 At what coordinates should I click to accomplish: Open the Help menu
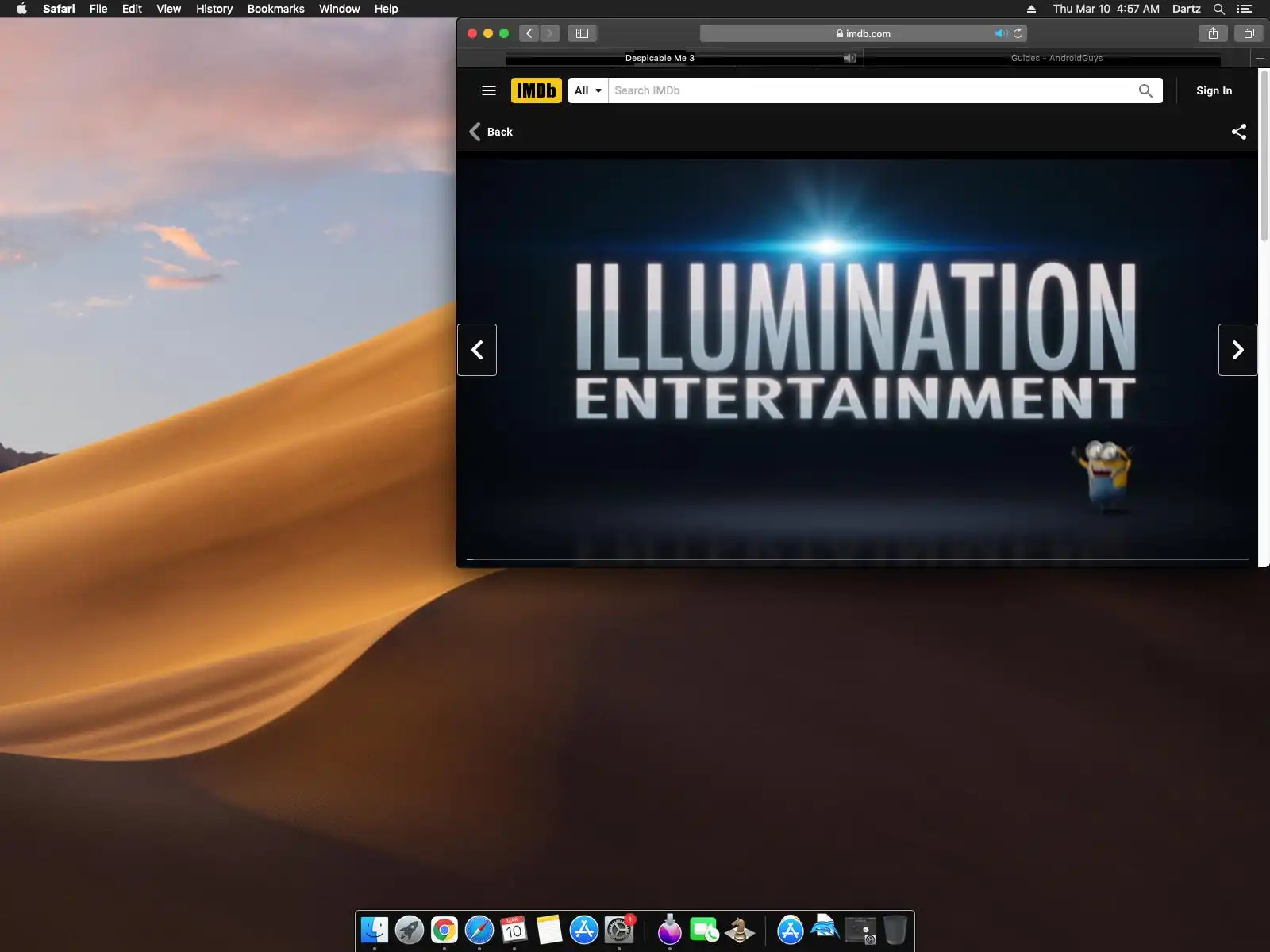[x=386, y=9]
